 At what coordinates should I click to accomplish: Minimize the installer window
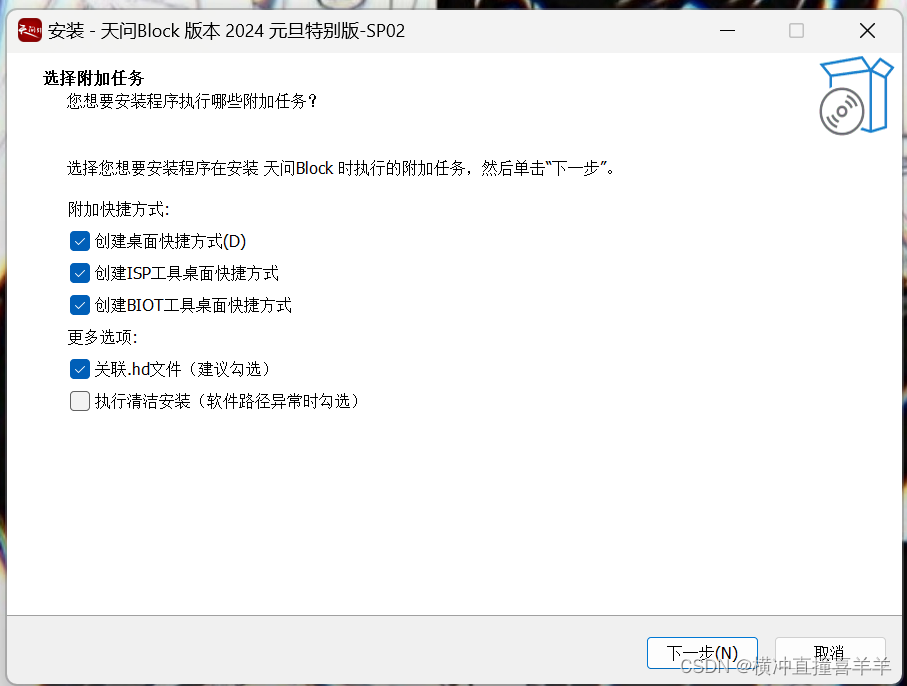[x=727, y=31]
